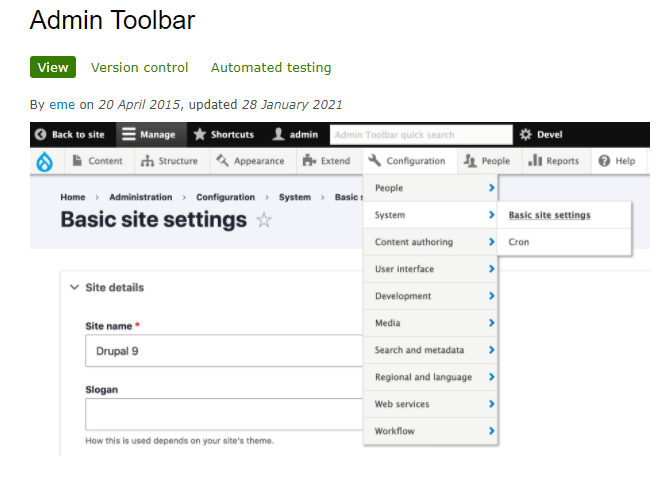
Task: Switch to the View tab
Action: (x=53, y=67)
